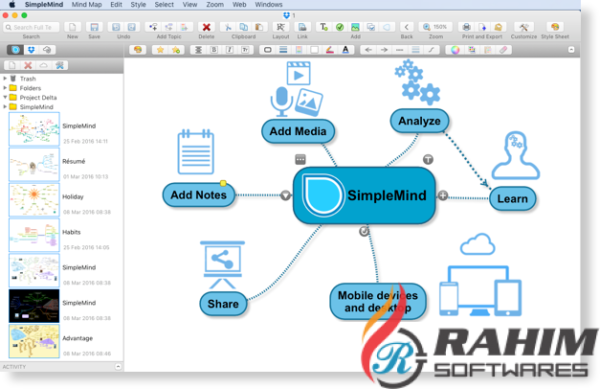Click the red X delete icon in sidebar
The image size is (600, 389).
(28, 65)
